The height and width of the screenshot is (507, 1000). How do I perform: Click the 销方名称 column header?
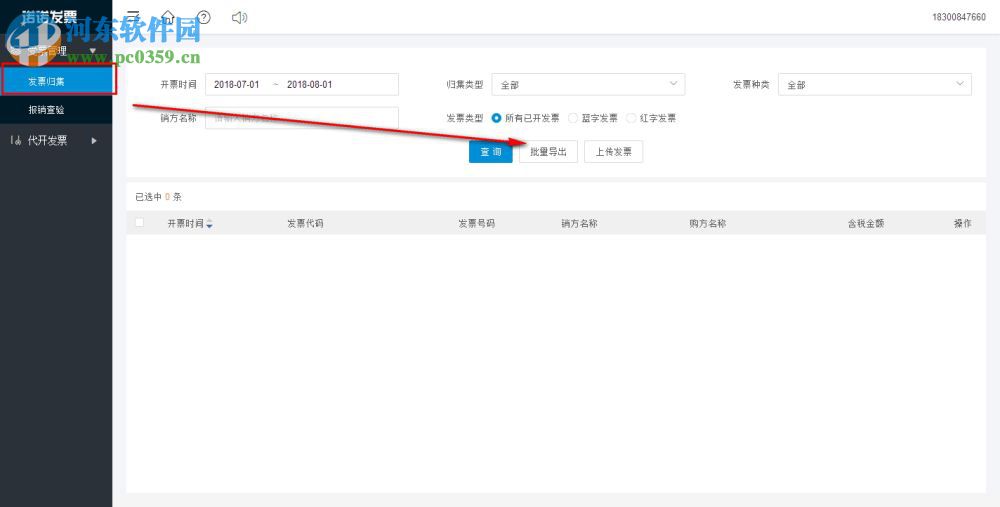[579, 224]
